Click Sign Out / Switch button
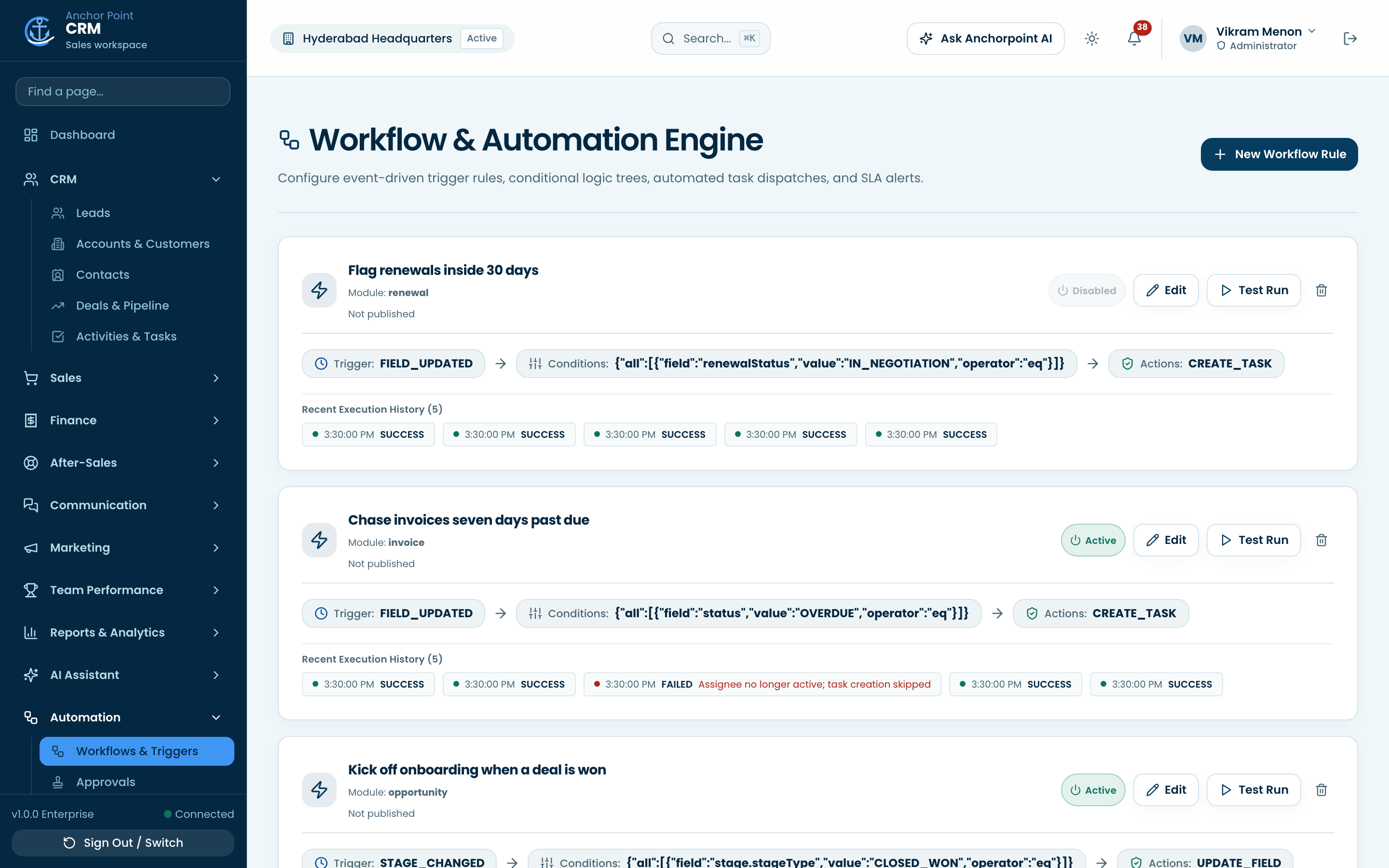1389x868 pixels. click(x=123, y=843)
